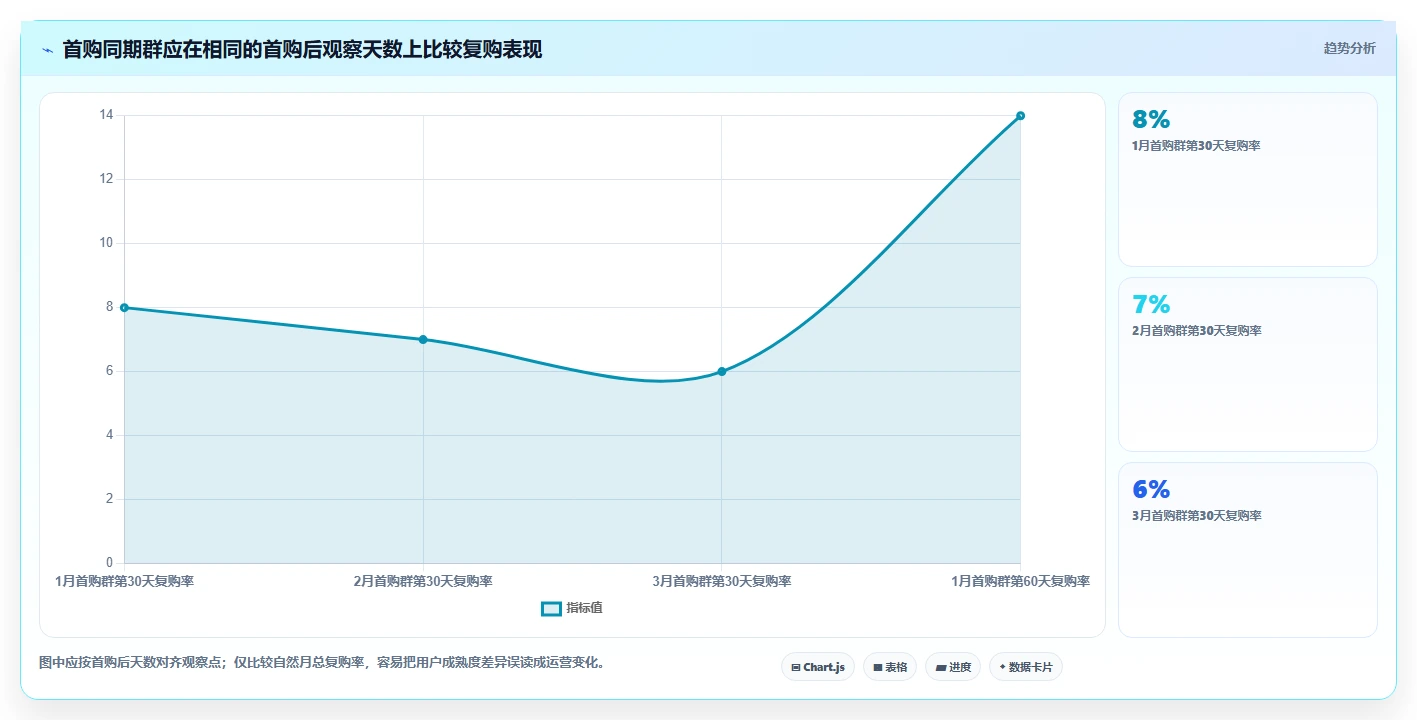Click the y-axis value 10

tap(106, 243)
